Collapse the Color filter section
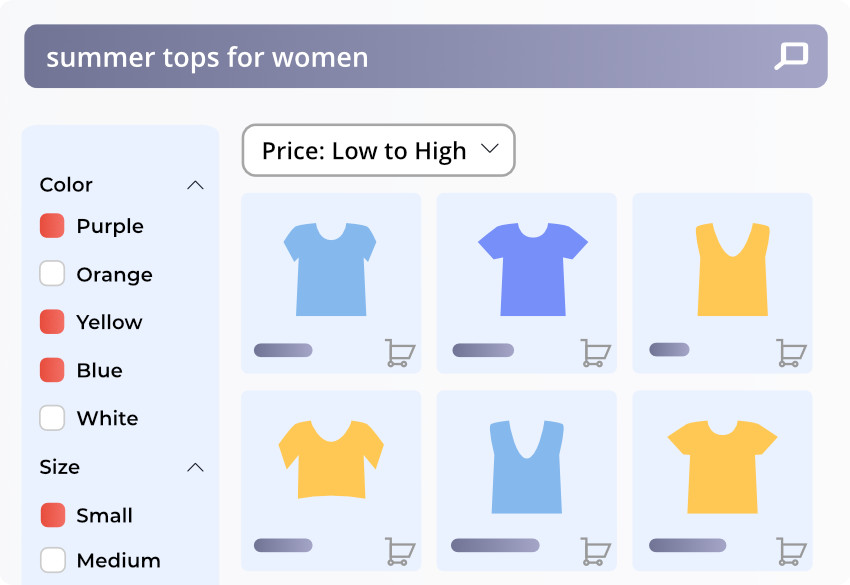 pos(196,185)
